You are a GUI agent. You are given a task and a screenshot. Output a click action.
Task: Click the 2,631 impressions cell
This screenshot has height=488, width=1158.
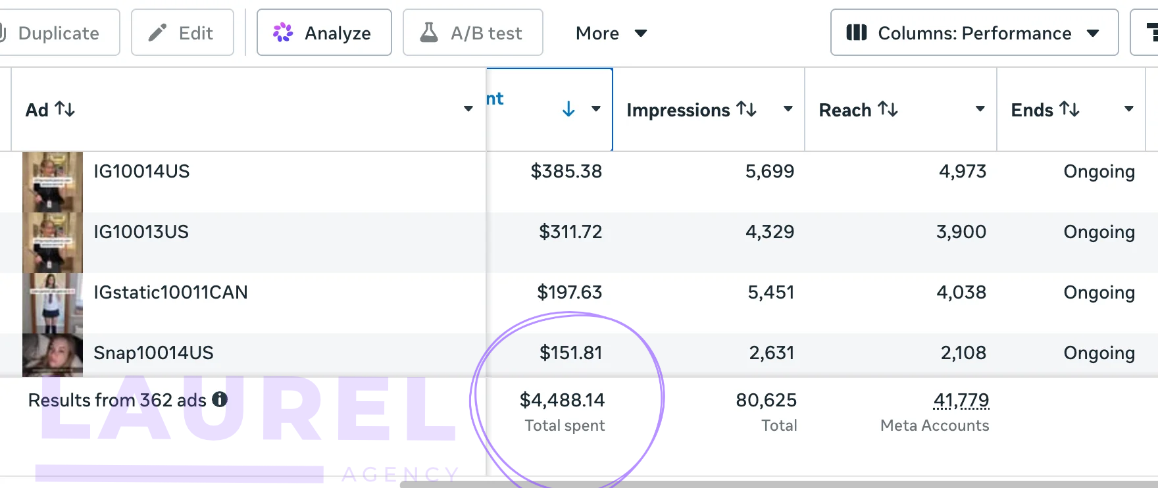pos(771,354)
